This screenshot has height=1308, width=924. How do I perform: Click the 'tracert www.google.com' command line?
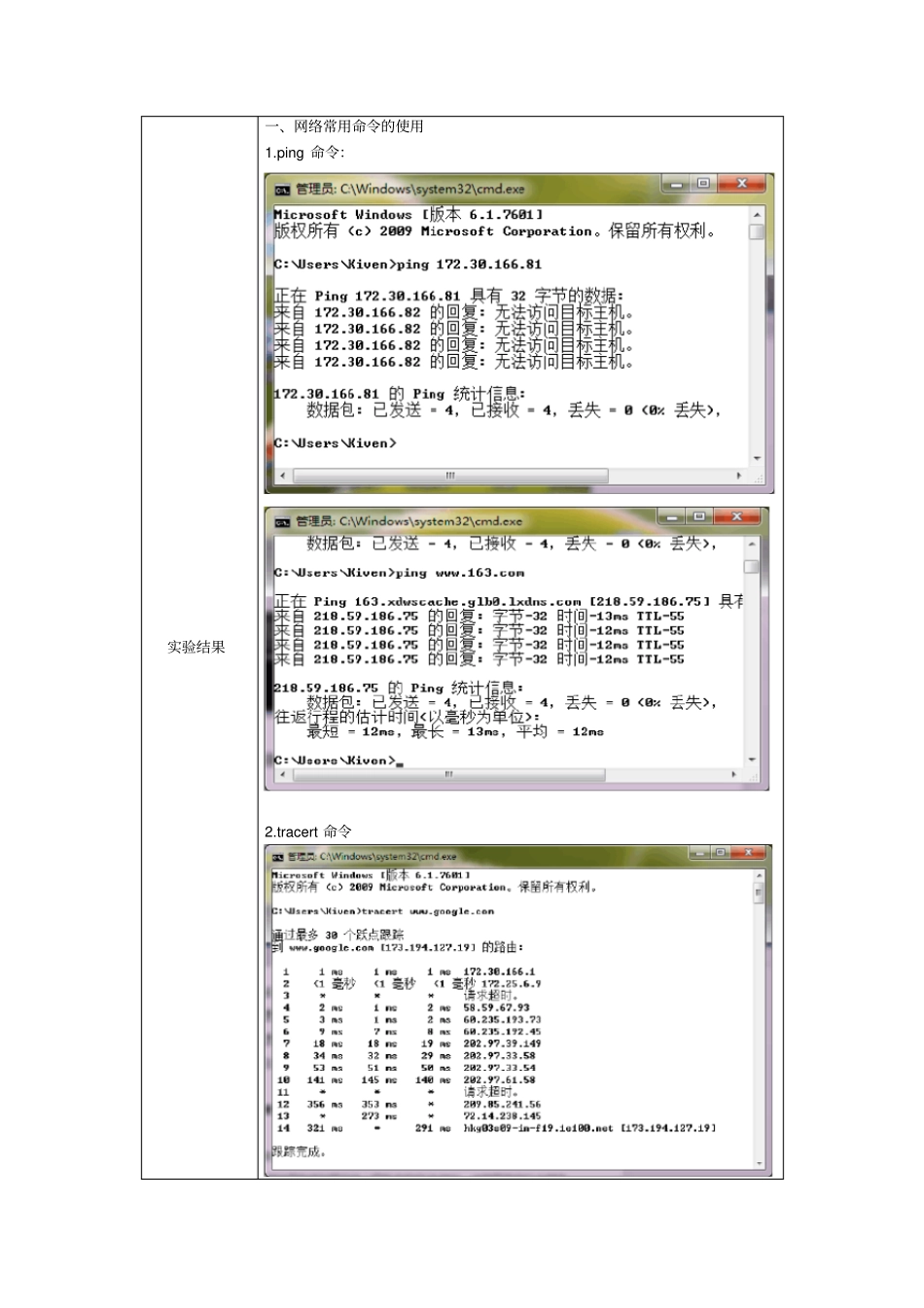[383, 912]
